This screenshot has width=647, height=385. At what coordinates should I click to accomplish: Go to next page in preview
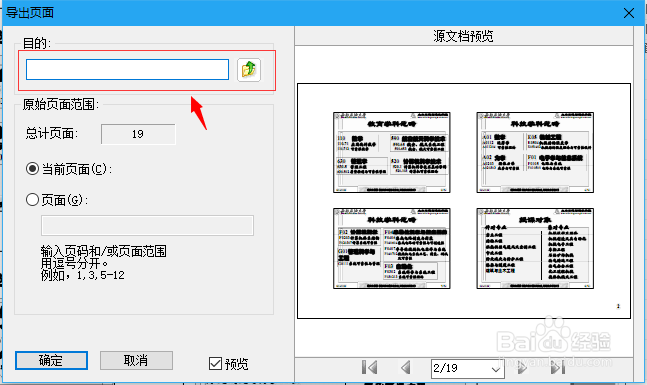point(522,367)
